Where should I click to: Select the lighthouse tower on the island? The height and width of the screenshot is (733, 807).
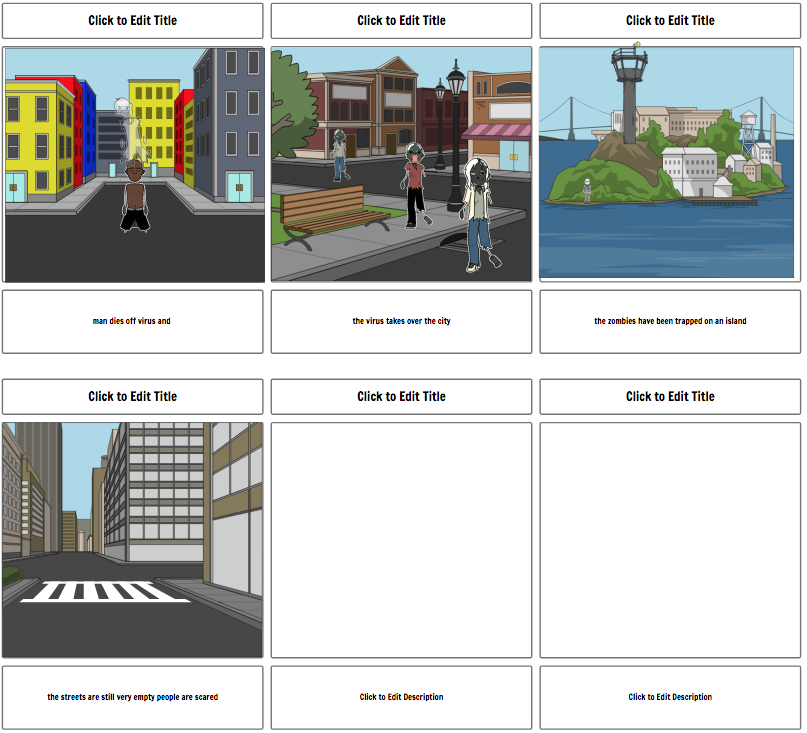coord(629,93)
